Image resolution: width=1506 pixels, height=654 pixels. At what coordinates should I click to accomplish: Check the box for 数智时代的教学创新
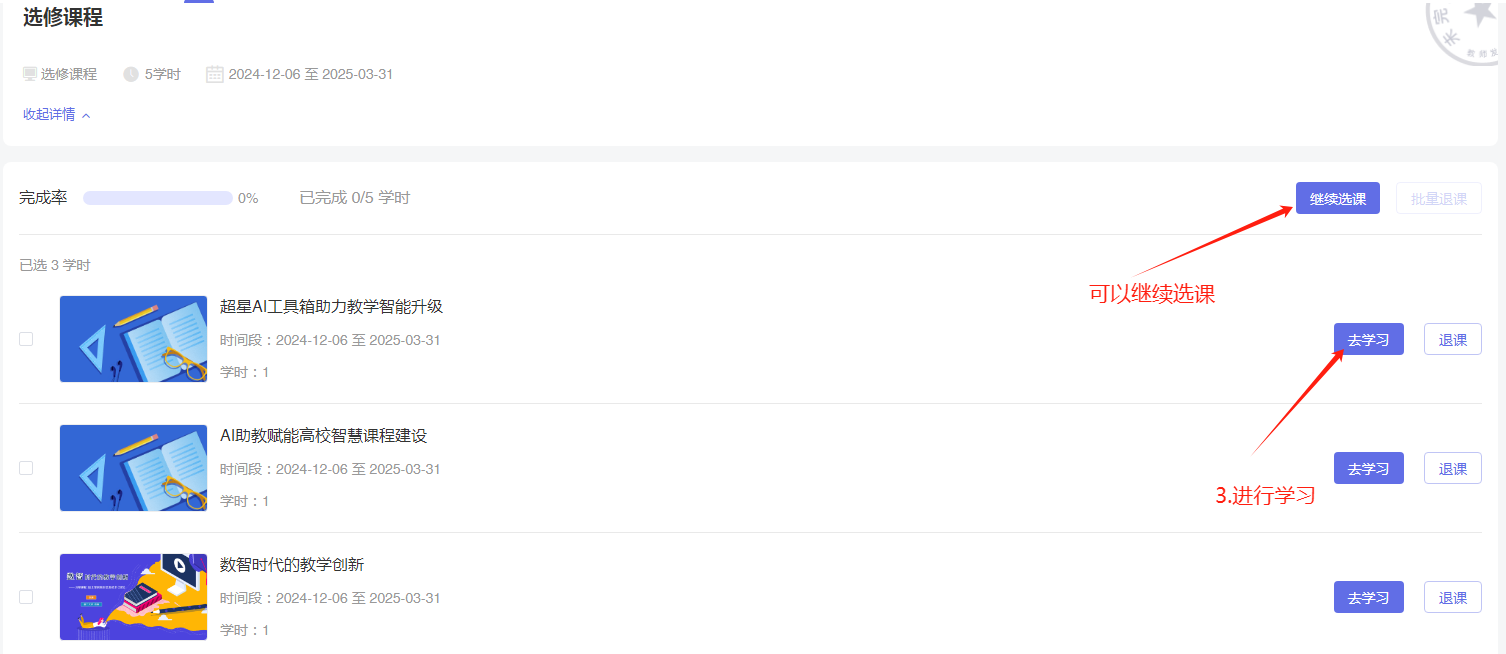pos(26,597)
